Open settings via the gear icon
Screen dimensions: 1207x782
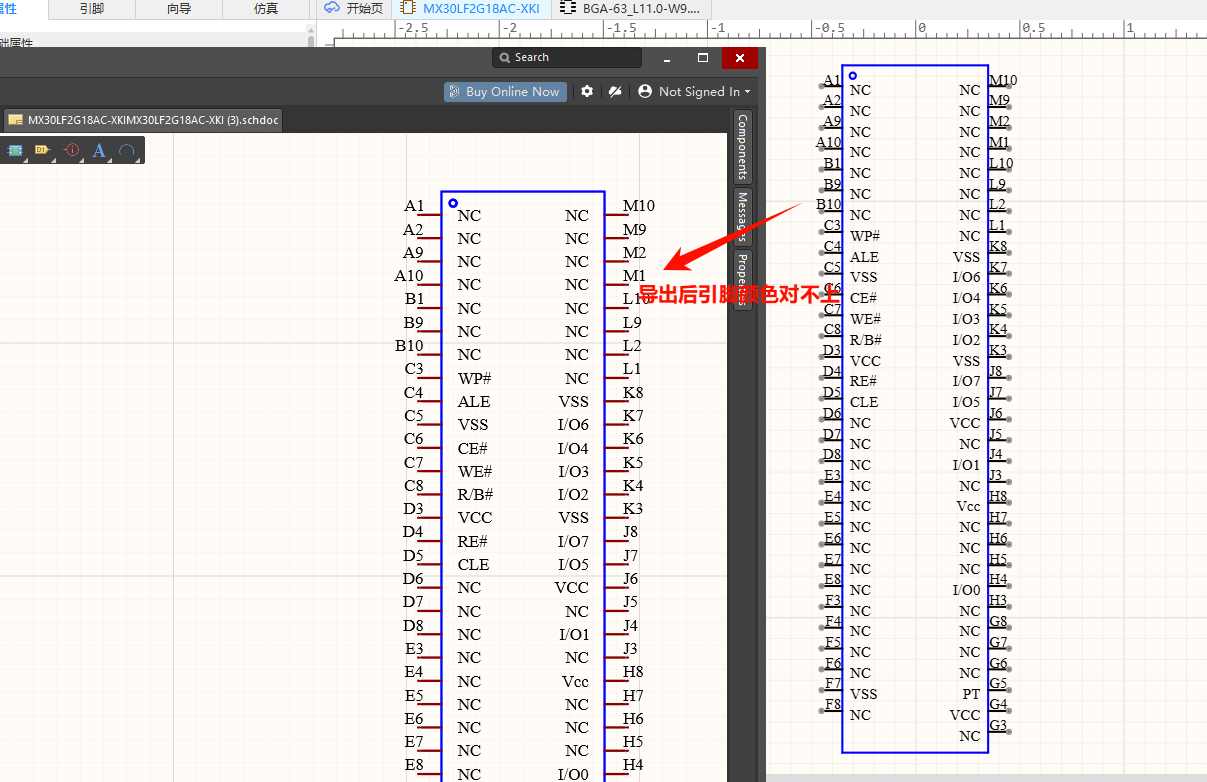(x=587, y=91)
